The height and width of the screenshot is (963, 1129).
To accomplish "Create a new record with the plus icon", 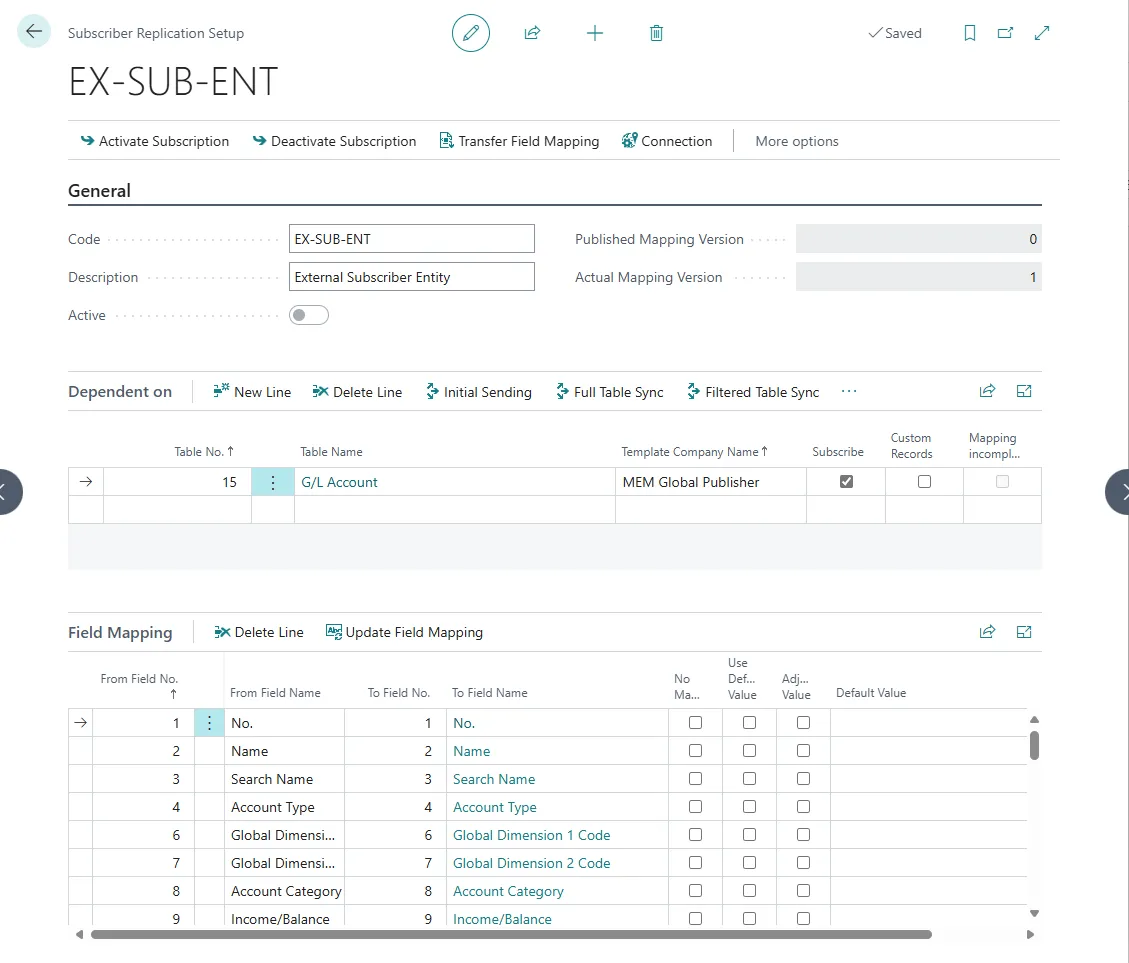I will [595, 32].
